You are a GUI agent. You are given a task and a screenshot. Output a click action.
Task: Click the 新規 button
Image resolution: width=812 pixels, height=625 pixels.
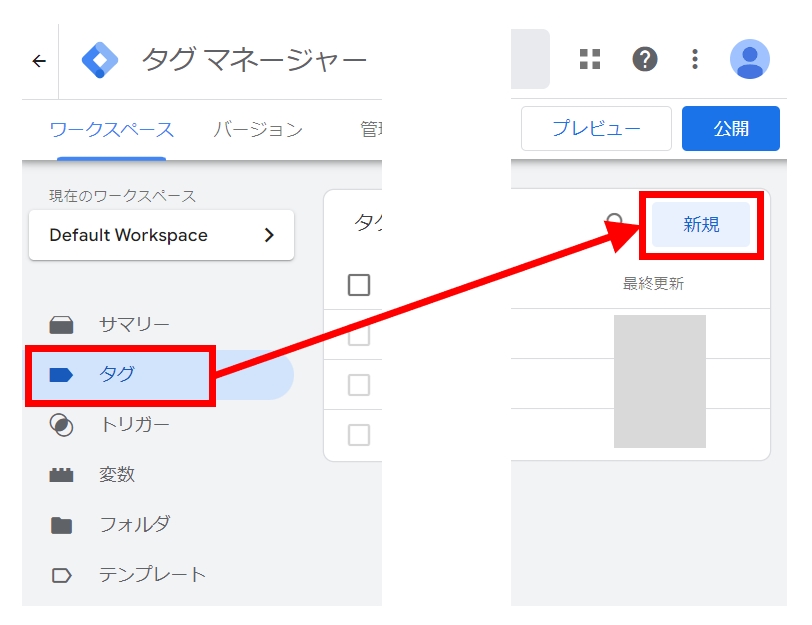point(701,225)
